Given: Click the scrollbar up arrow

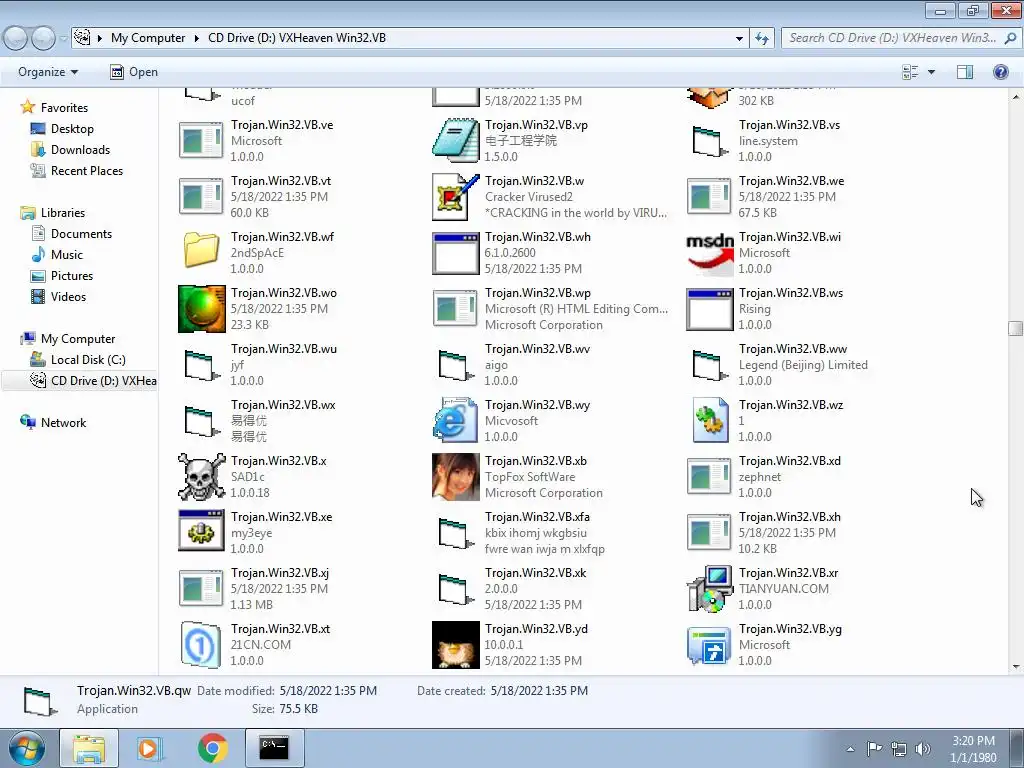Looking at the screenshot, I should pyautogui.click(x=1015, y=97).
